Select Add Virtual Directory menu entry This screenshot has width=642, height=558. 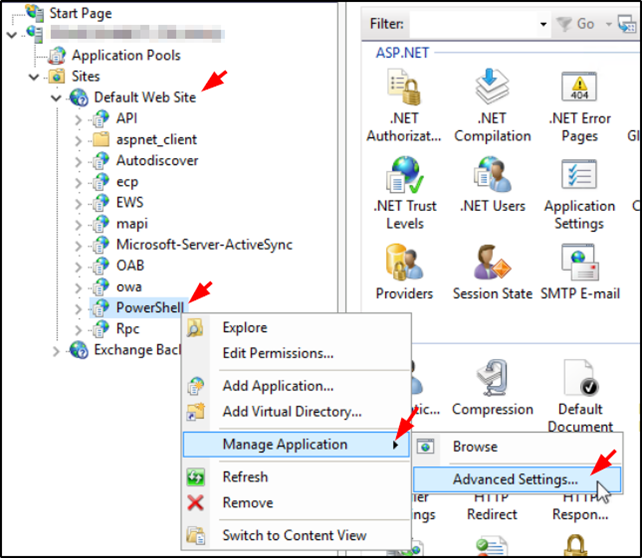pyautogui.click(x=291, y=411)
